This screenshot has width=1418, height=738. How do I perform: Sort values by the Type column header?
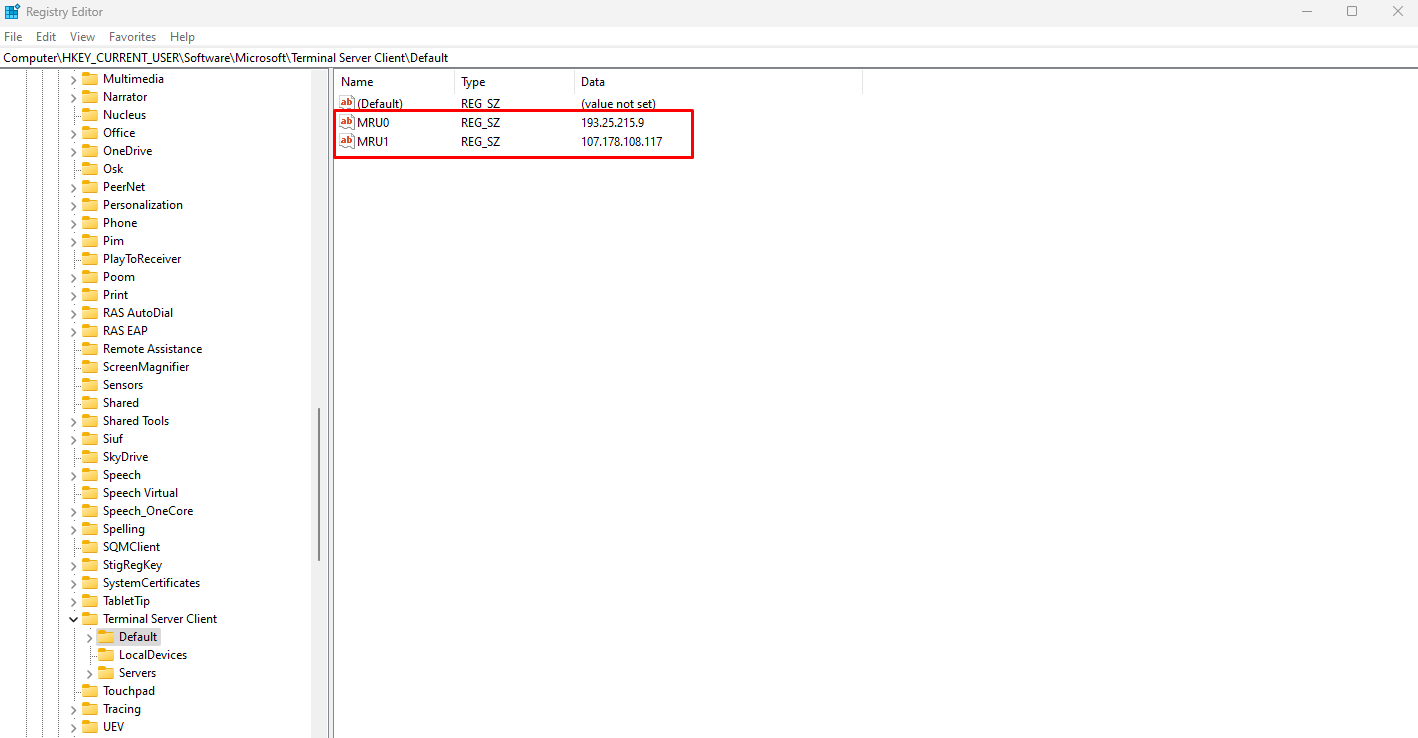(514, 82)
